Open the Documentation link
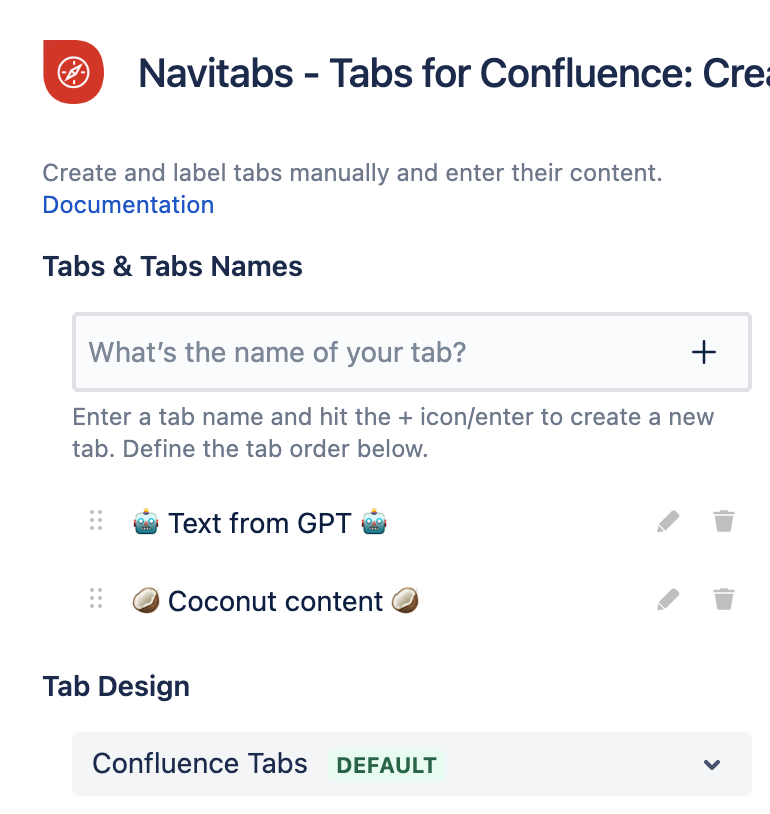 128,205
